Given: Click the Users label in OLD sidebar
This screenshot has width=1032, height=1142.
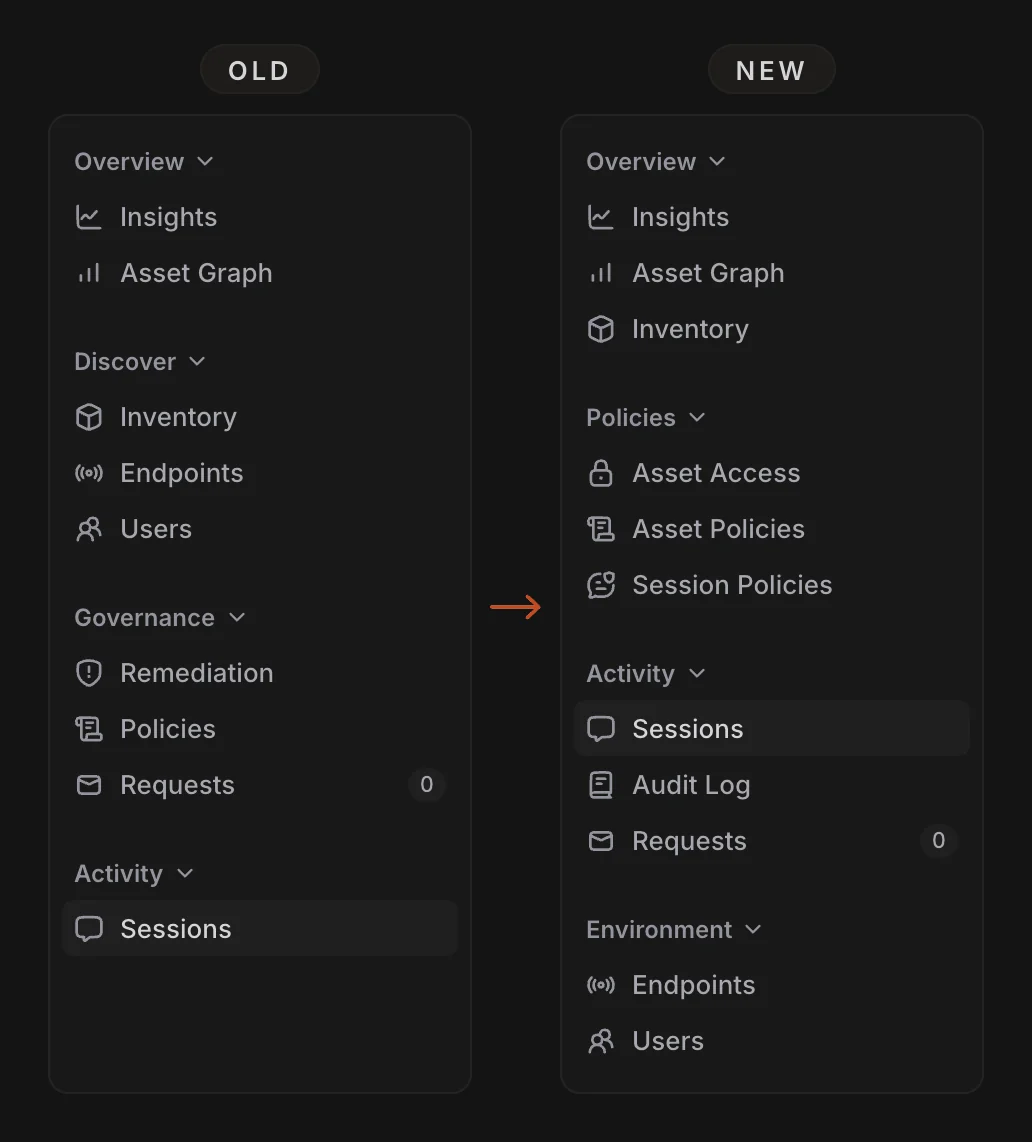Looking at the screenshot, I should [156, 529].
